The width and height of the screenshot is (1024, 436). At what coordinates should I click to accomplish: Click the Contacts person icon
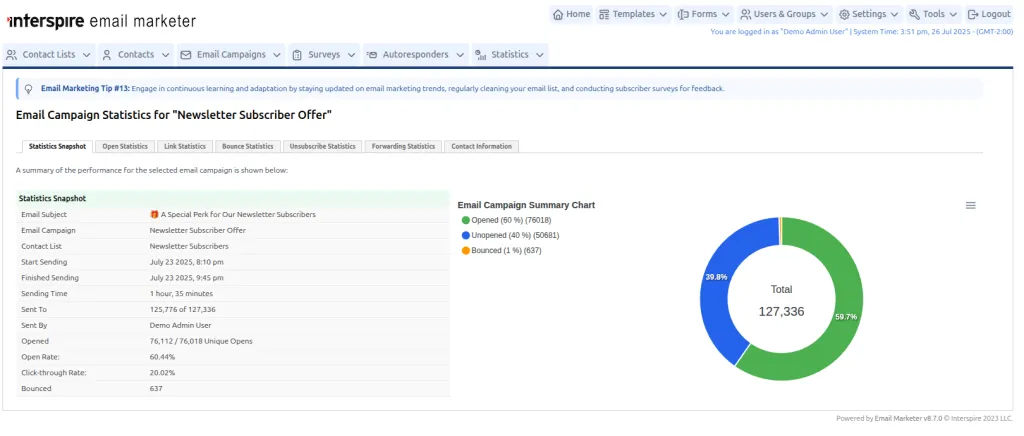pyautogui.click(x=107, y=55)
